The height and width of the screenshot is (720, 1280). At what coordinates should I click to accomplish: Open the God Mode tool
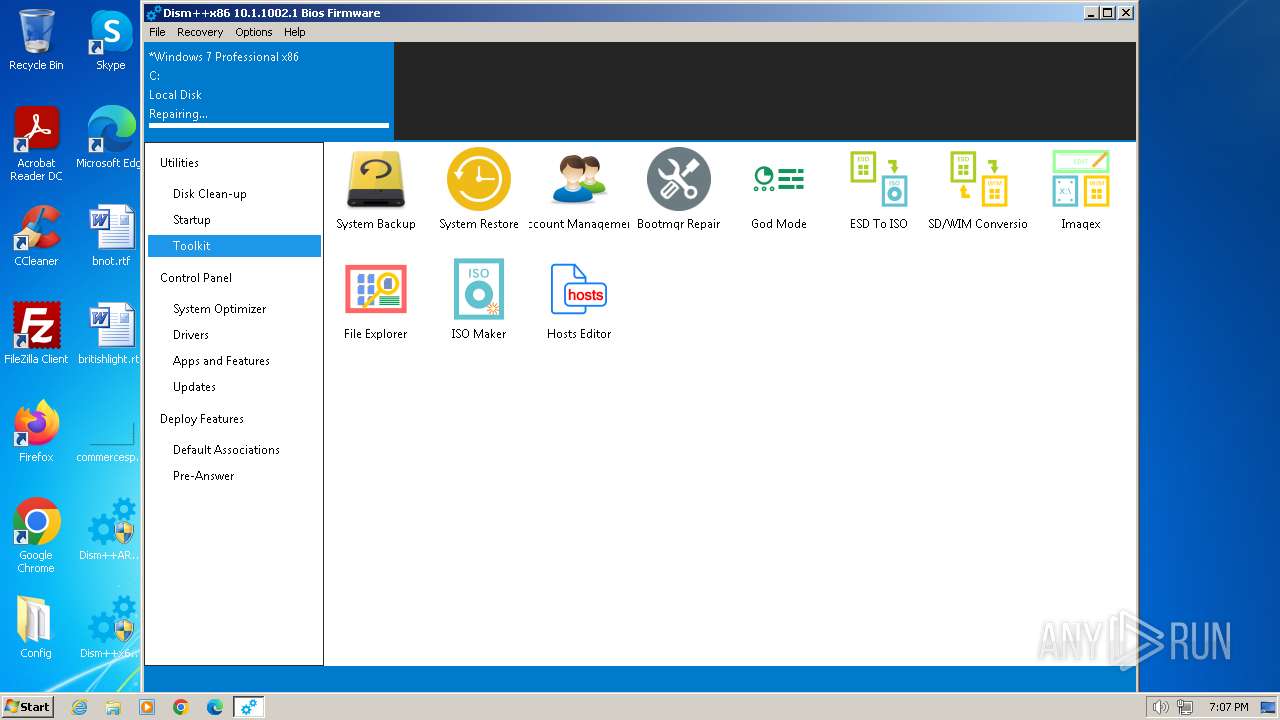click(x=778, y=190)
